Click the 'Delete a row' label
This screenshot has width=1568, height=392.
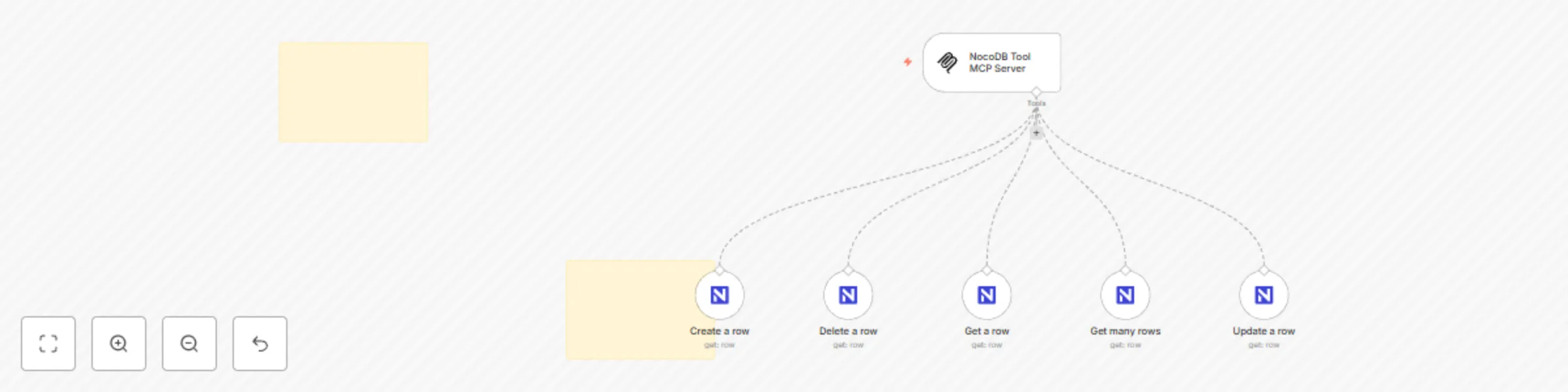848,331
